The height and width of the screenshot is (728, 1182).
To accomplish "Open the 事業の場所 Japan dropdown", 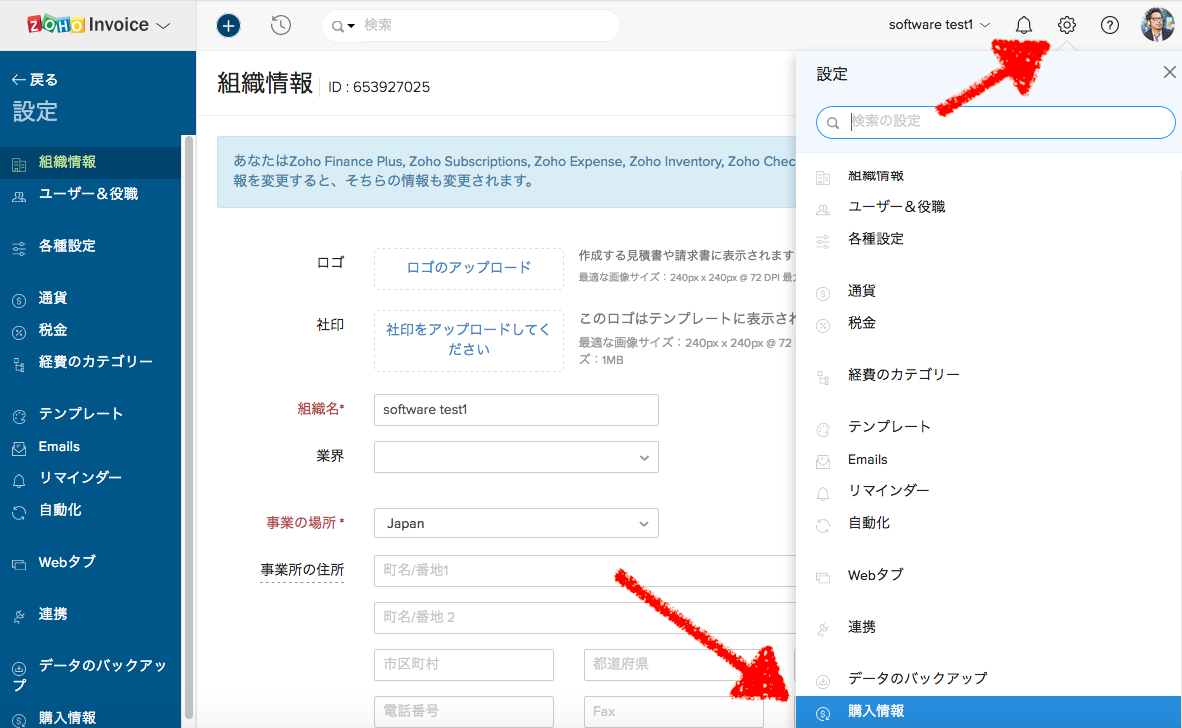I will tap(516, 524).
